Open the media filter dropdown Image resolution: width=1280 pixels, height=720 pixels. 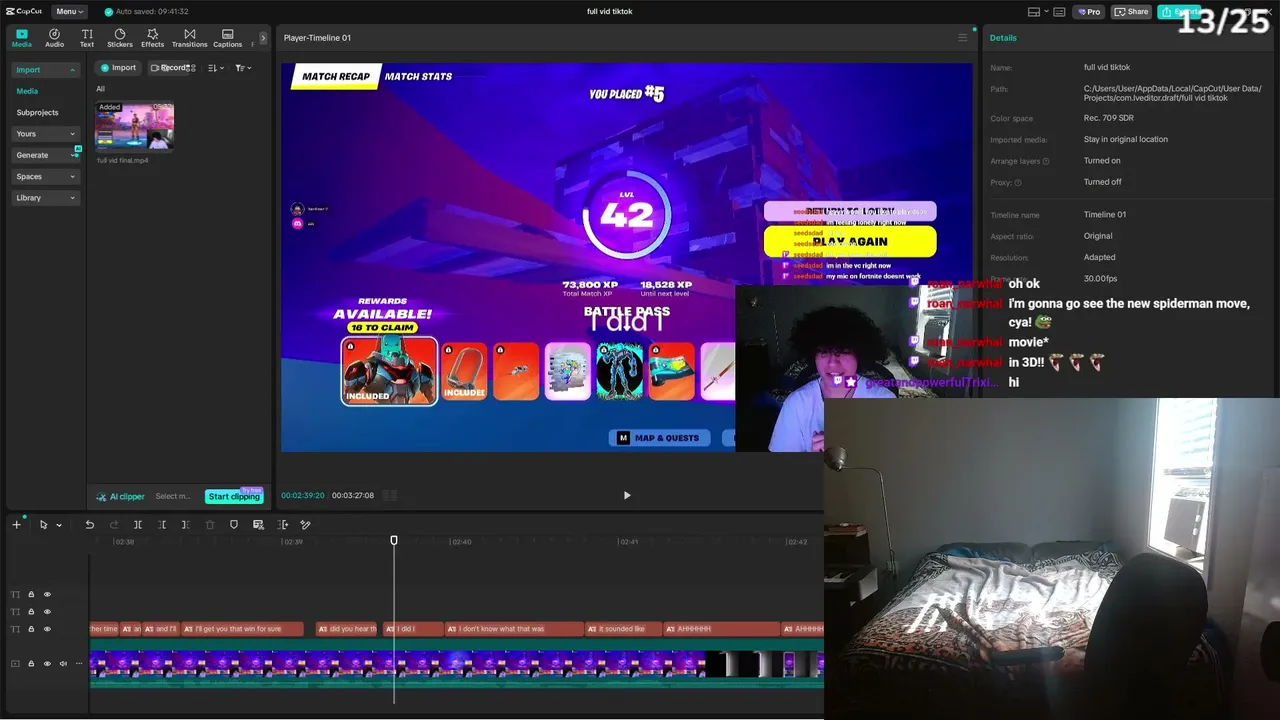(243, 68)
